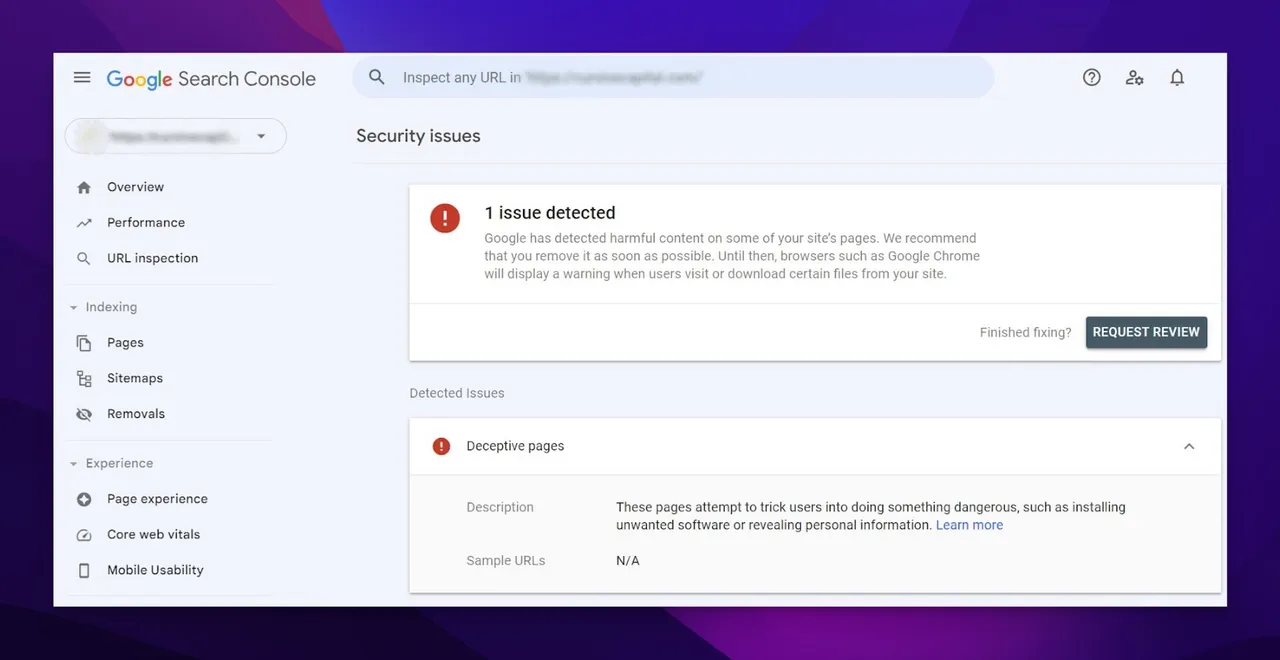The image size is (1280, 660).
Task: Click the 'Detected Issues' label
Action: tap(457, 393)
